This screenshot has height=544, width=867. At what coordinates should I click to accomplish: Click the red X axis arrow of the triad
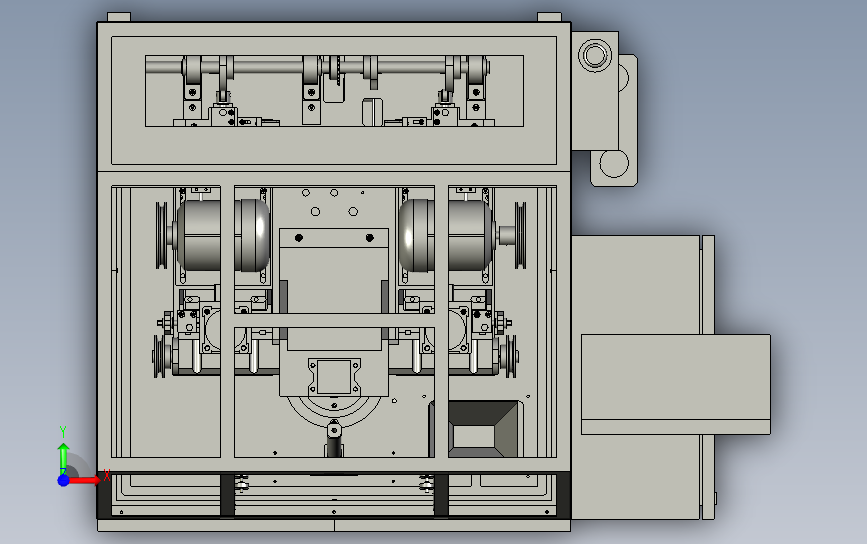(85, 480)
